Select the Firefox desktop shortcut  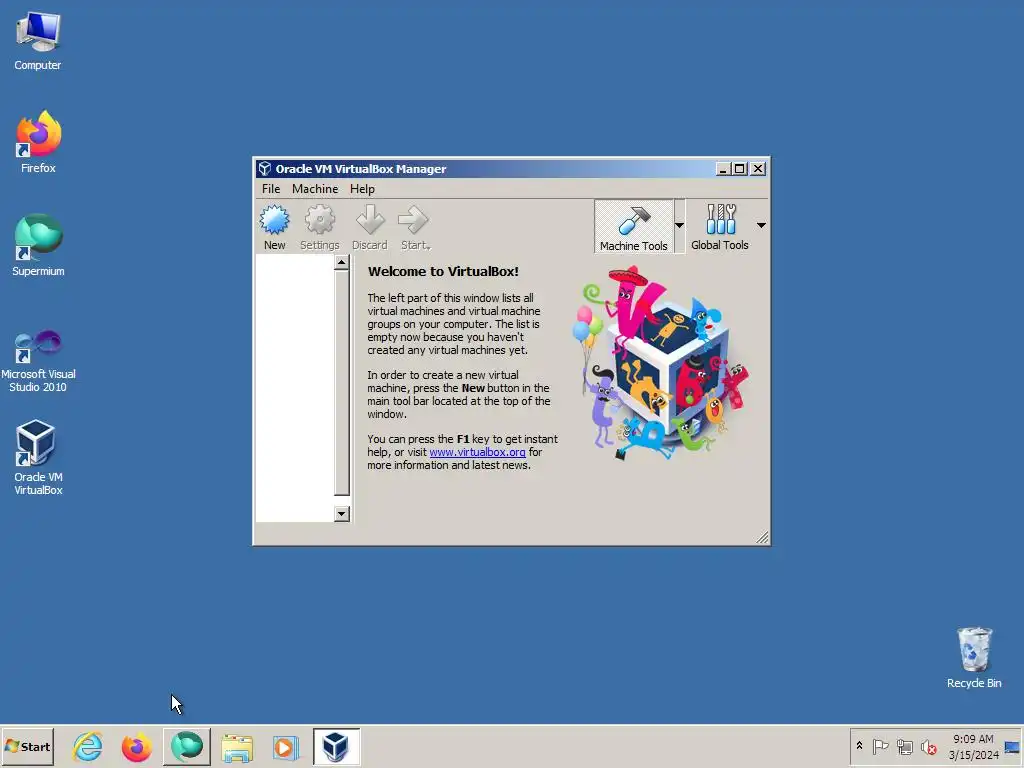tap(38, 142)
